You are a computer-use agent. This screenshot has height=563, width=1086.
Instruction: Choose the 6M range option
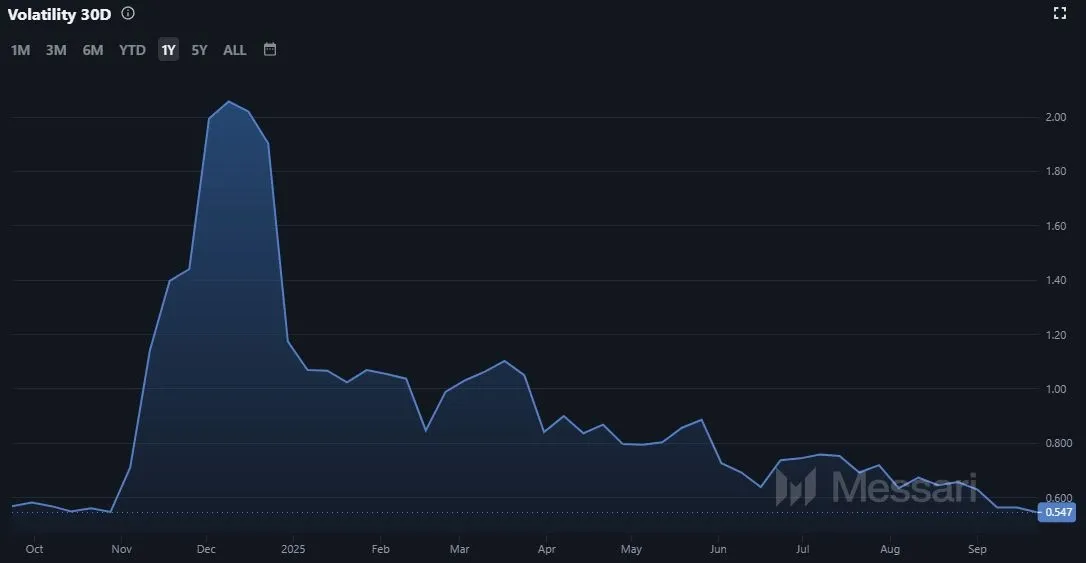tap(93, 50)
